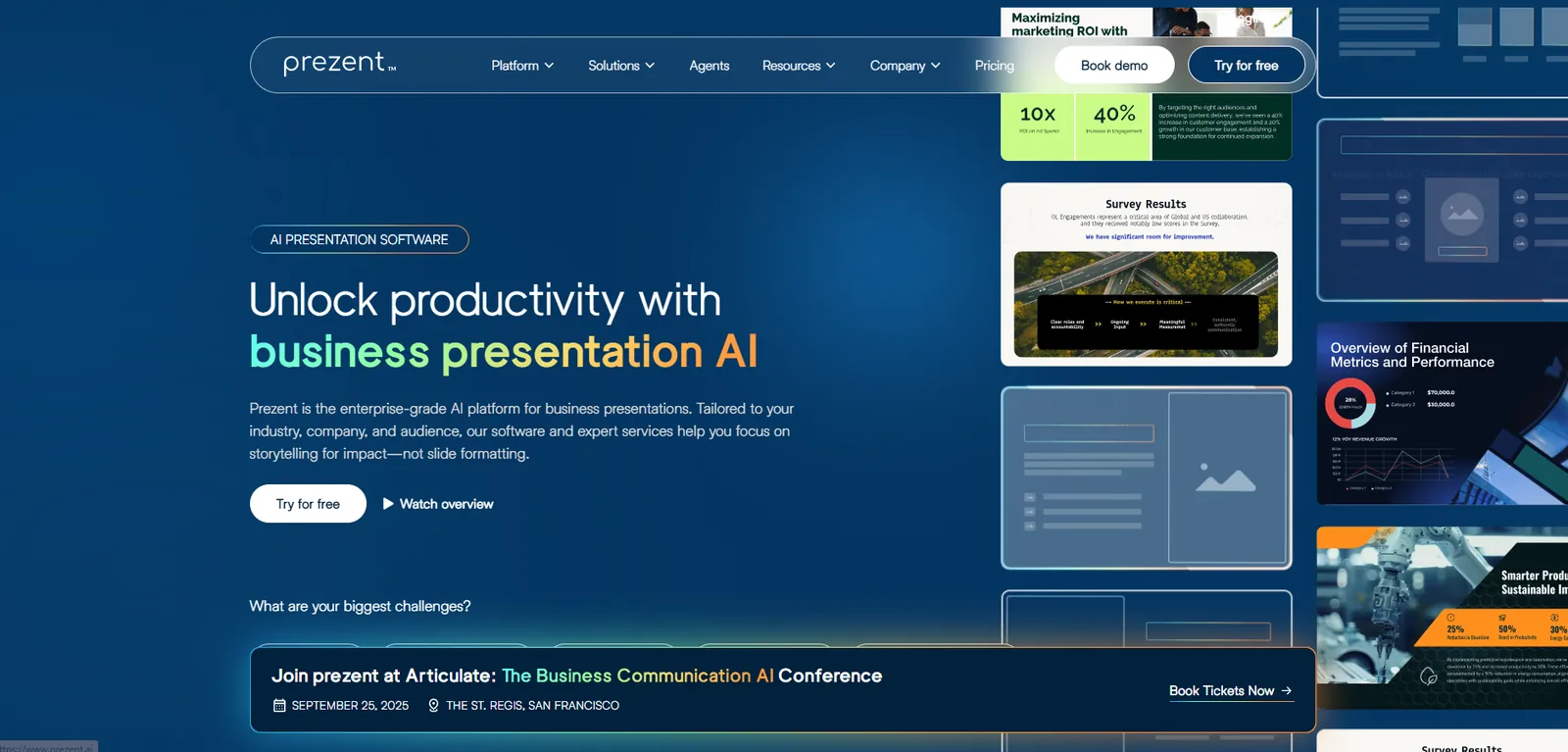The width and height of the screenshot is (1568, 752).
Task: Open the Resources dropdown menu
Action: tap(799, 66)
